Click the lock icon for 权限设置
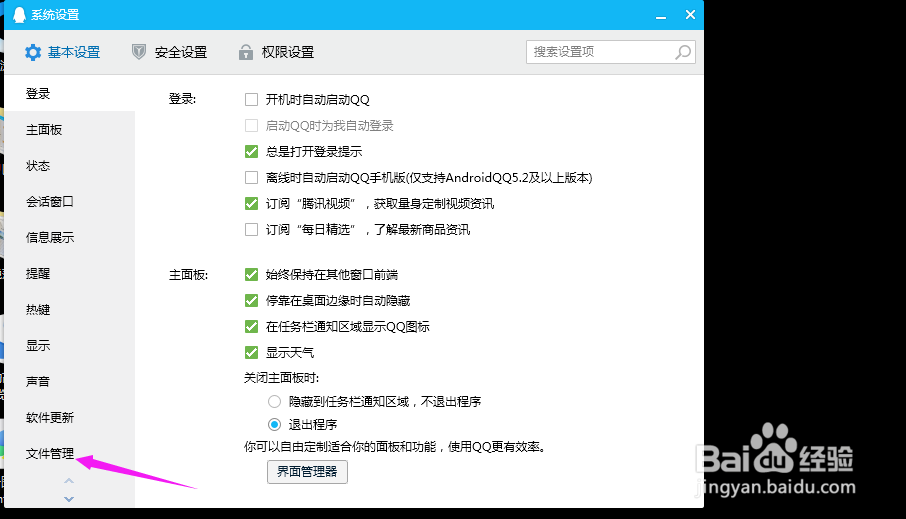906x519 pixels. coord(246,52)
